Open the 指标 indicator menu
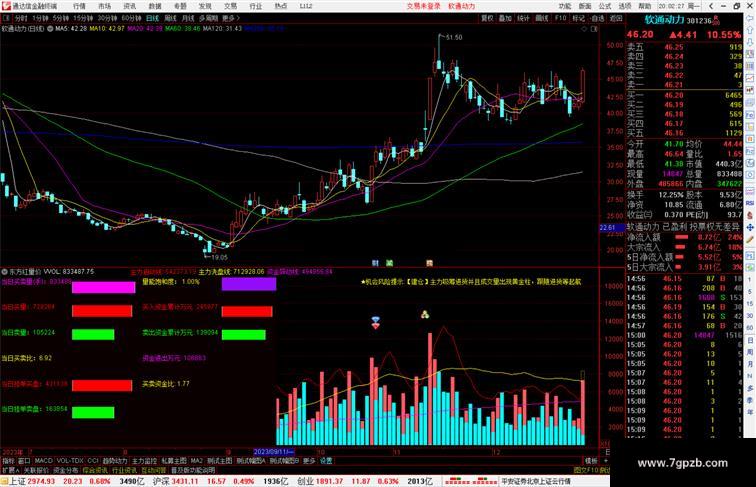The width and height of the screenshot is (756, 487). 8,461
